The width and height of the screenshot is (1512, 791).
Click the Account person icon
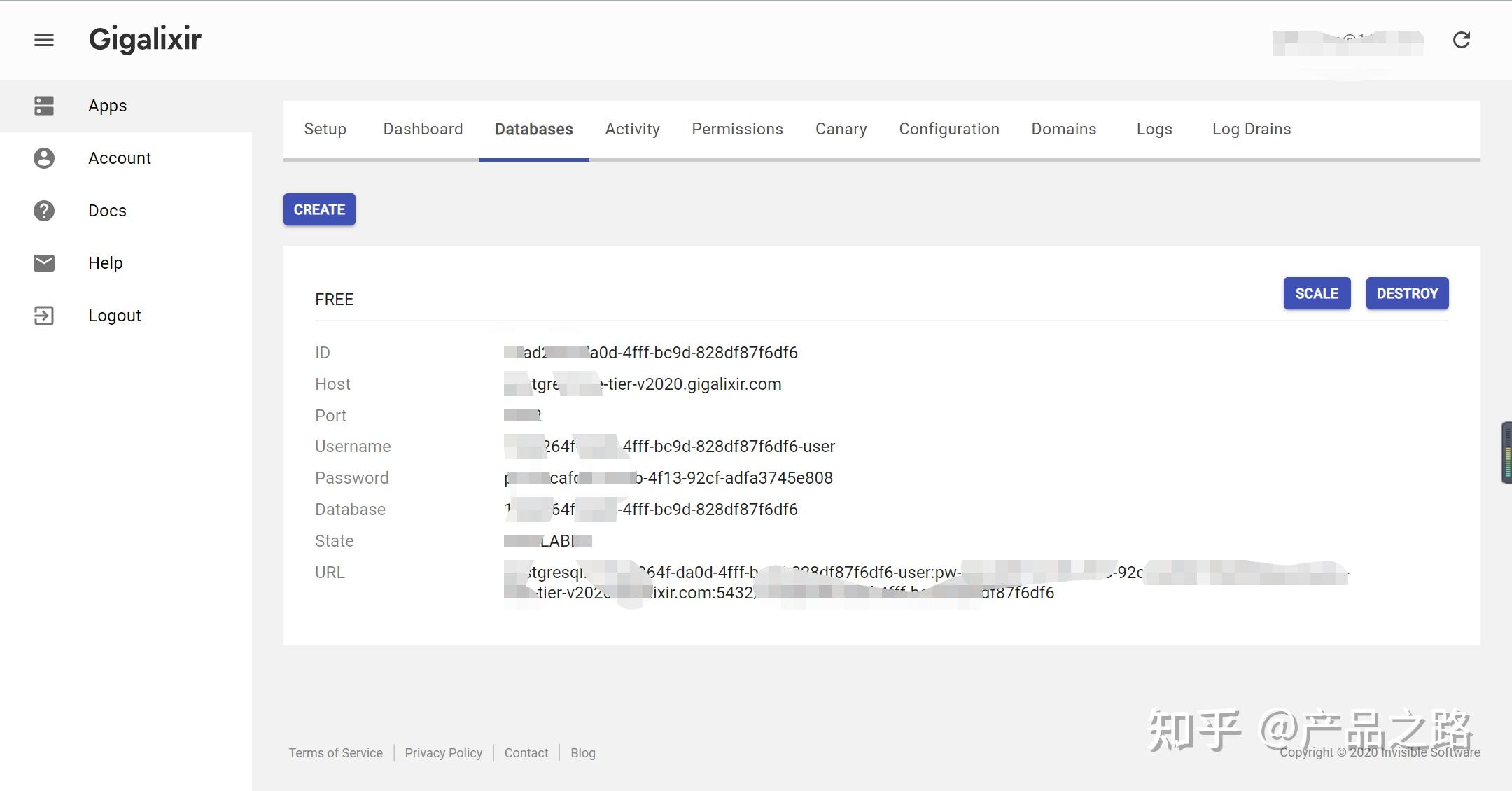pos(44,158)
